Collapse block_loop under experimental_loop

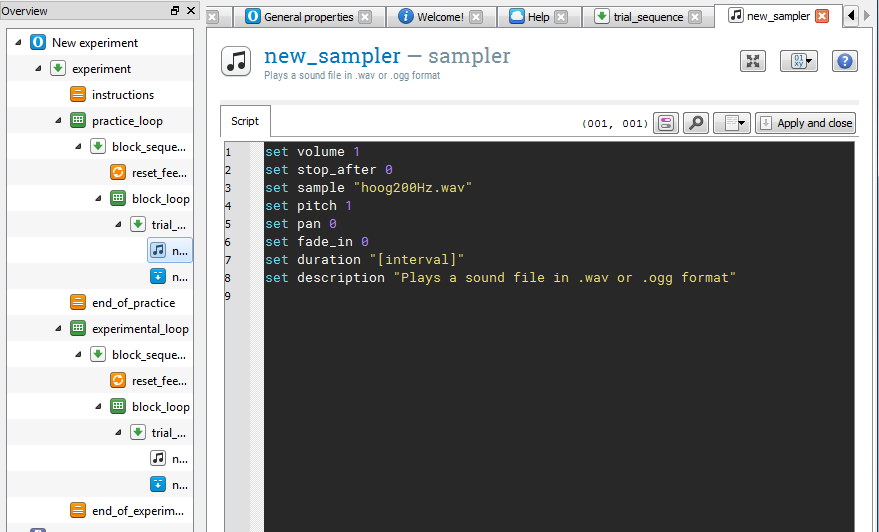tap(98, 406)
